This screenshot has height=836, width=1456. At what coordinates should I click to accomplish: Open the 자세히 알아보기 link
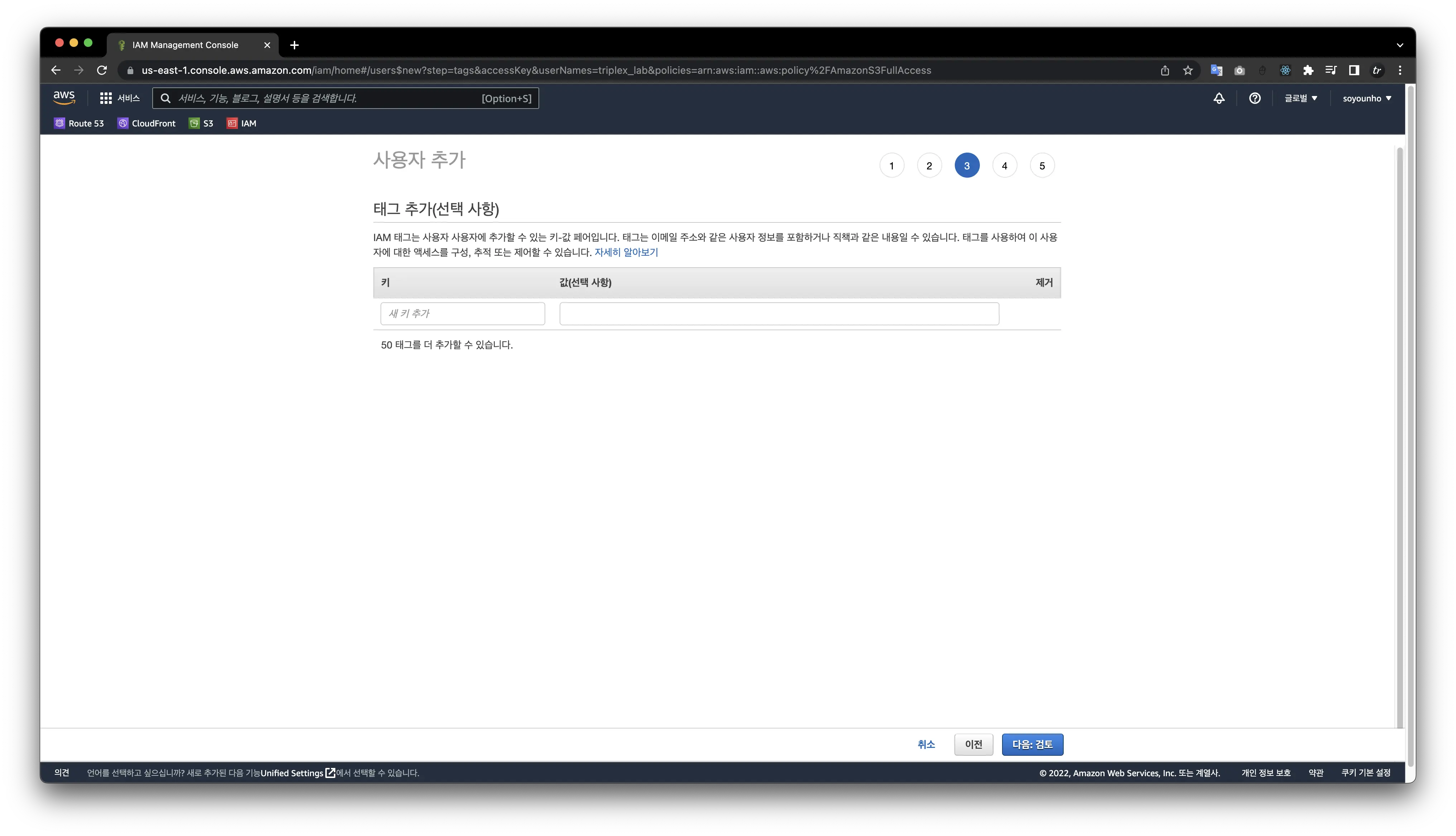tap(626, 252)
